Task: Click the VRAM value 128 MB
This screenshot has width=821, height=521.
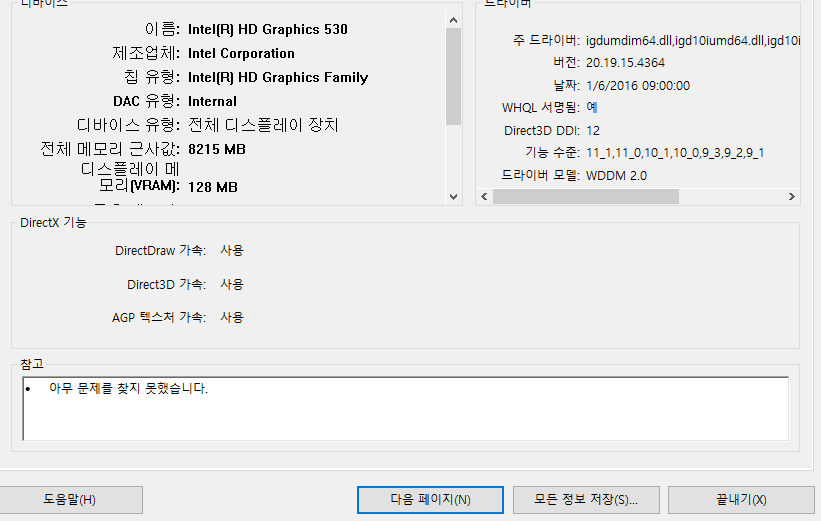Action: 213,187
